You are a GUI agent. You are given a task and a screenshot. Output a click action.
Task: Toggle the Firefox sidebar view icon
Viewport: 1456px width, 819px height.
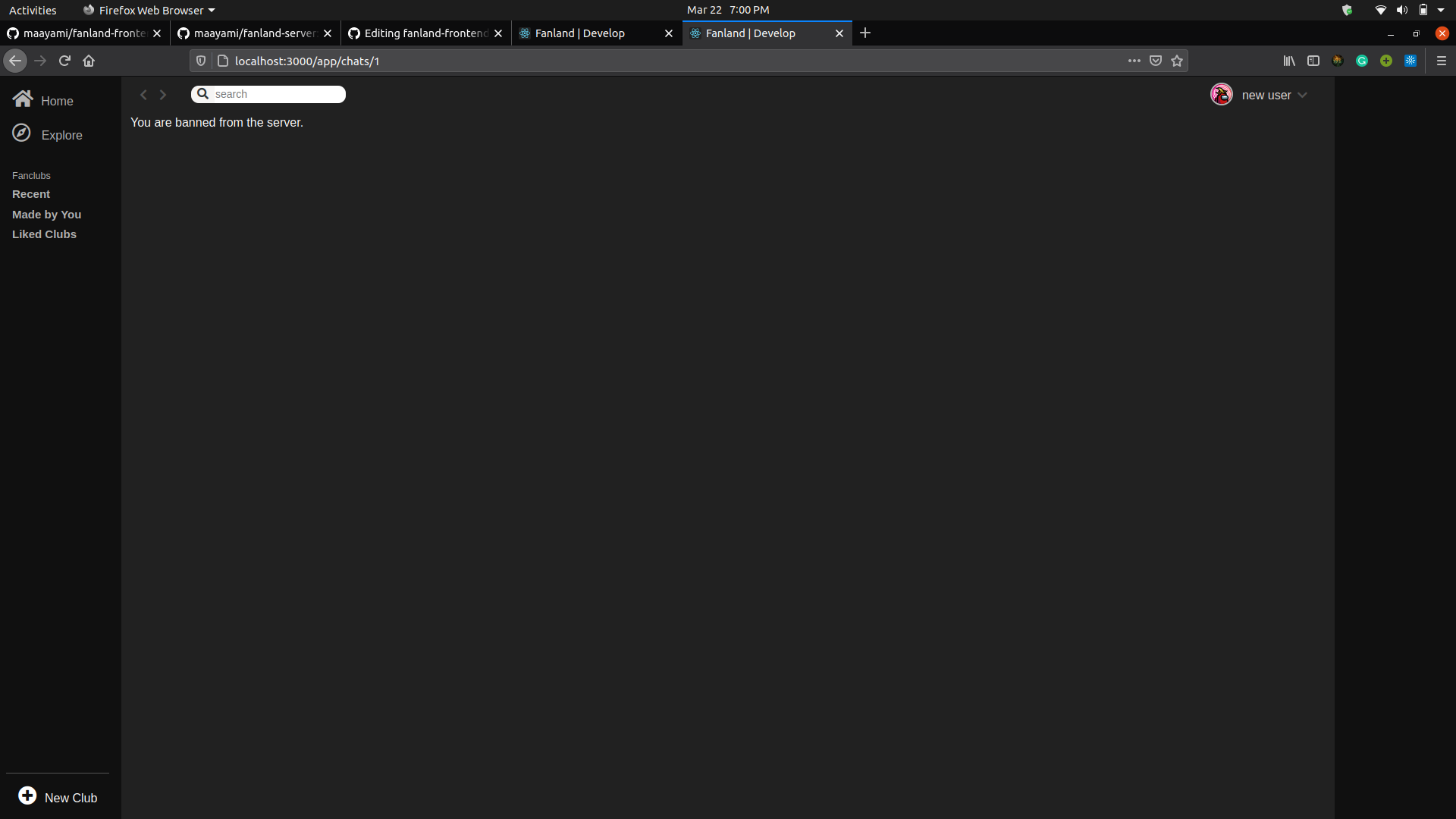click(x=1313, y=61)
